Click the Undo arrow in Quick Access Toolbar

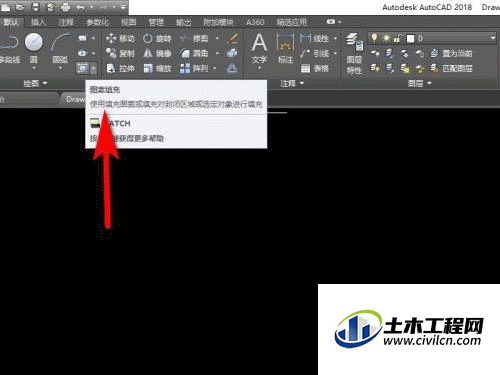tap(80, 7)
